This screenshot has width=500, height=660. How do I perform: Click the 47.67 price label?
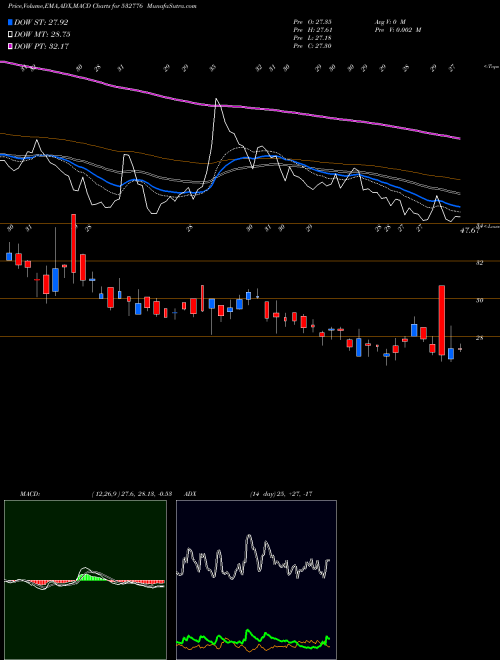[470, 231]
